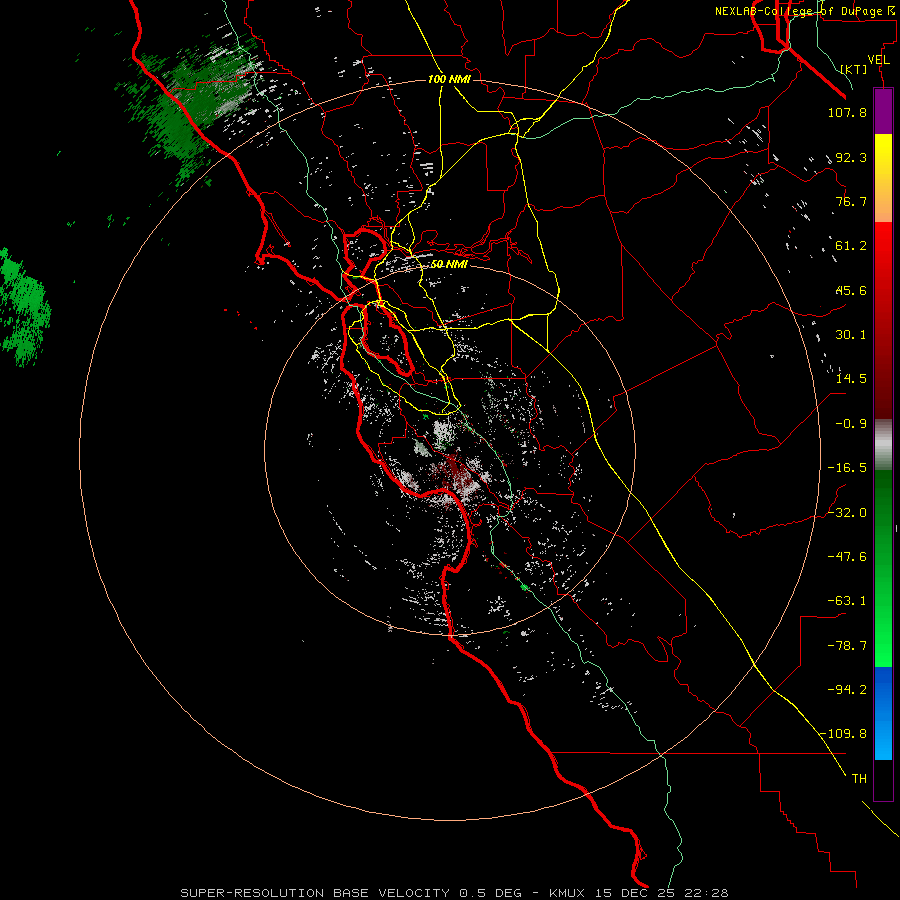Viewport: 900px width, 900px height.
Task: Click the VEL legend title
Action: [x=879, y=60]
